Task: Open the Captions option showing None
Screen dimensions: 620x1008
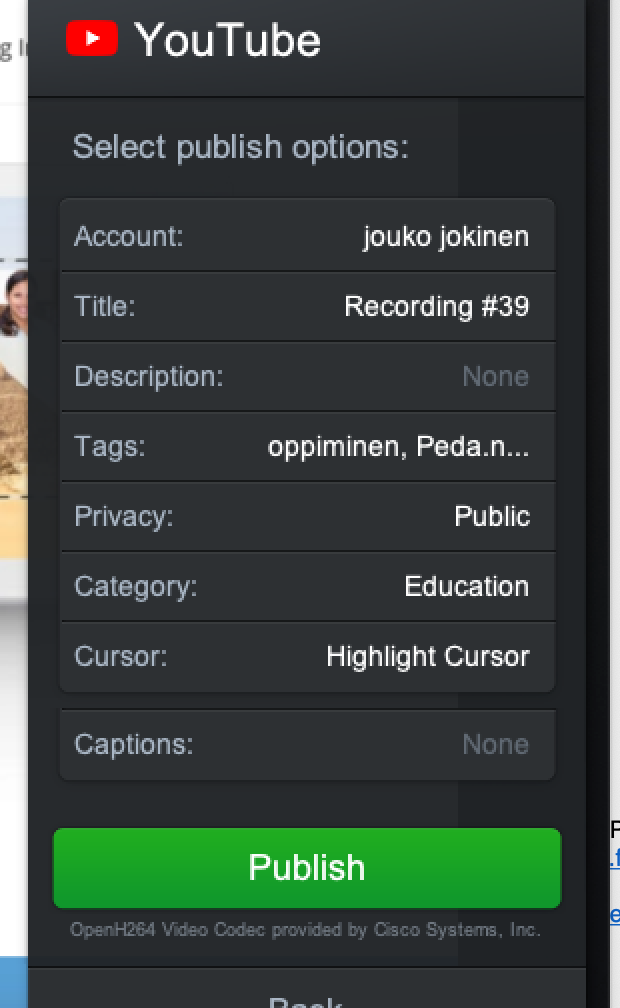Action: coord(495,744)
